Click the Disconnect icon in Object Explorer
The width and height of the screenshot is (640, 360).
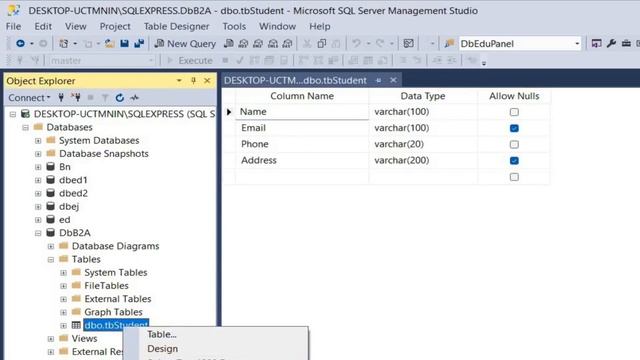pos(76,98)
